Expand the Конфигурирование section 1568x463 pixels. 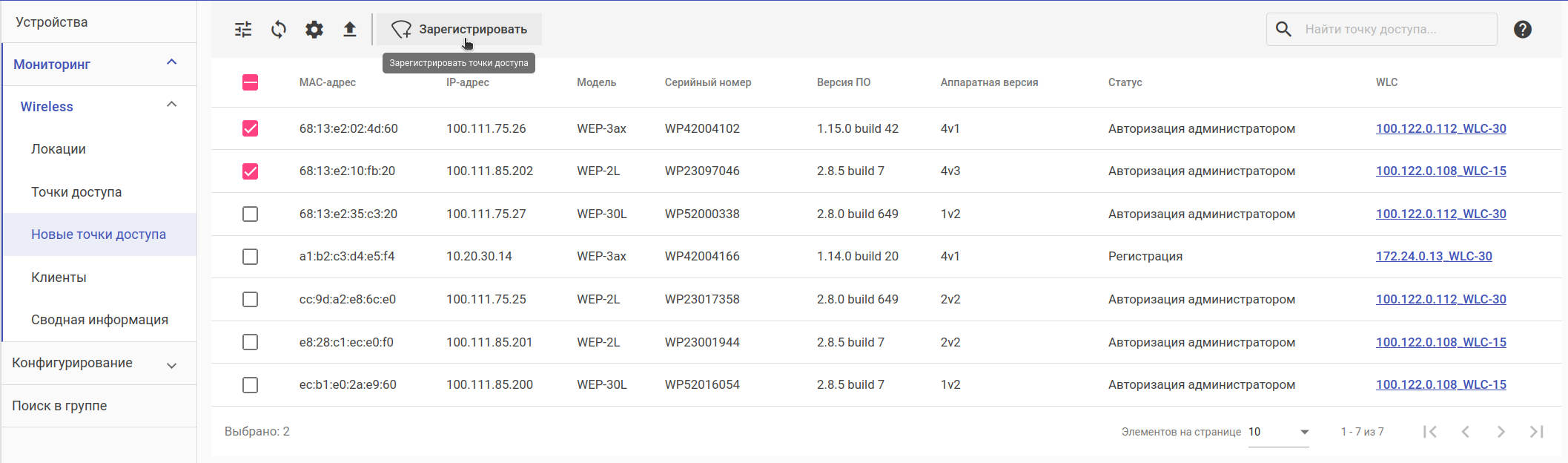tap(171, 364)
